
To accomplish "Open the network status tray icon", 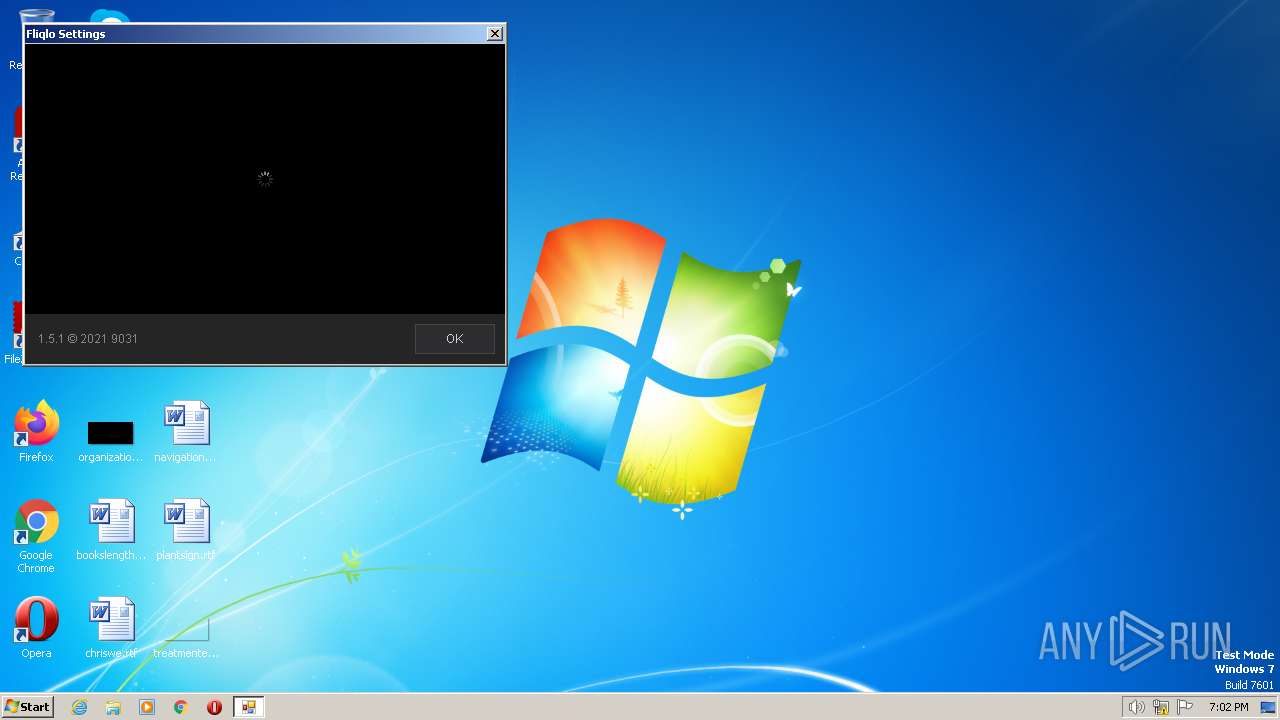I will point(1161,707).
